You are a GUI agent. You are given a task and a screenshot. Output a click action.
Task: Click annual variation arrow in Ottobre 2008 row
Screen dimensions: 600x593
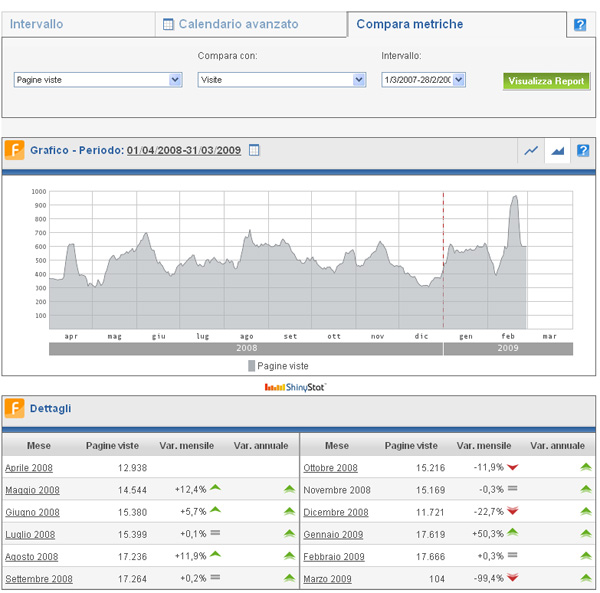(x=586, y=467)
